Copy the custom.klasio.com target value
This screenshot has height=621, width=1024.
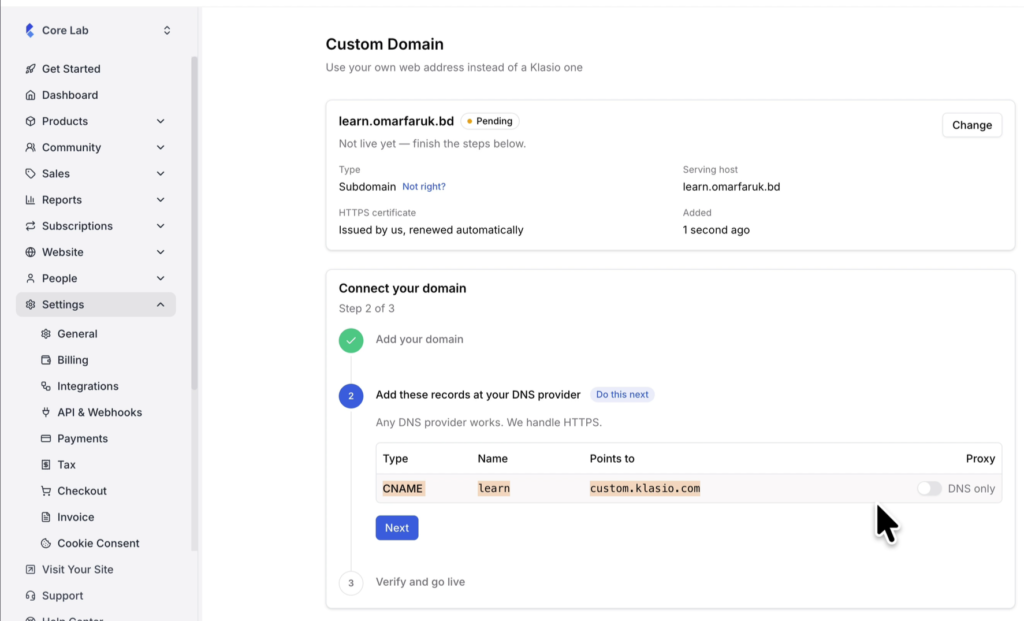[645, 488]
